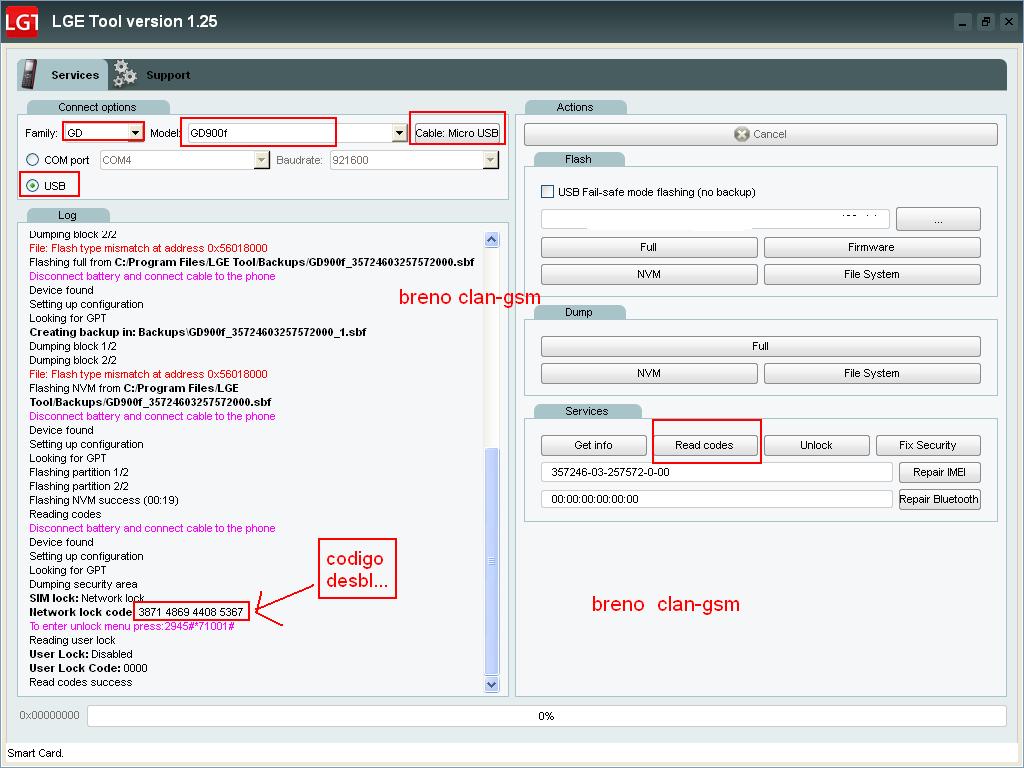Click the log scrollbar thumb

pyautogui.click(x=492, y=561)
